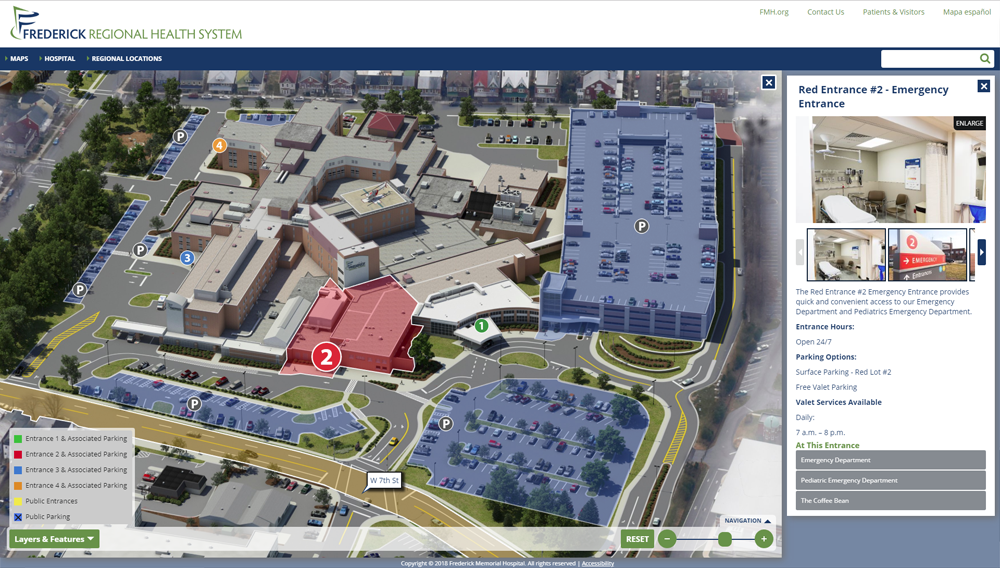This screenshot has height=568, width=1000.
Task: Toggle Entrance 1 & Associated Parking layer
Action: 70,439
